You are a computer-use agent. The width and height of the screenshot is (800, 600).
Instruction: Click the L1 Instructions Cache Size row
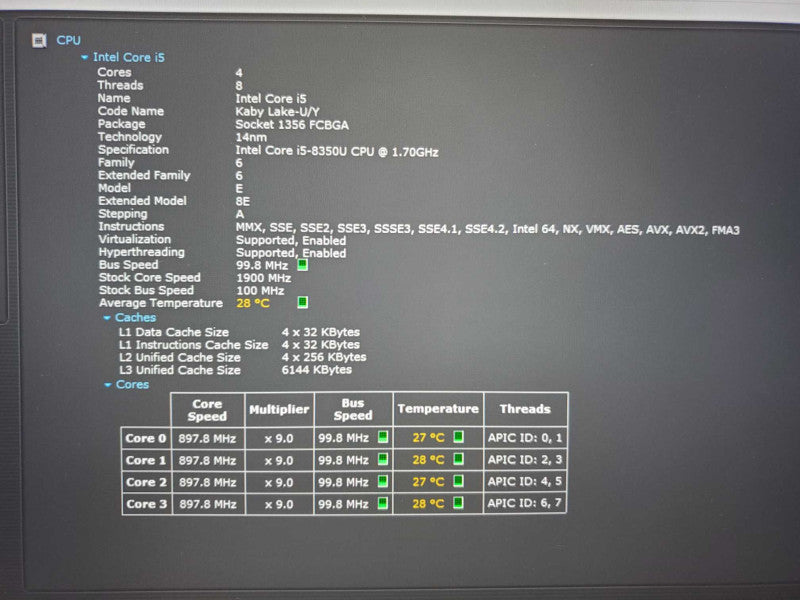coord(239,345)
